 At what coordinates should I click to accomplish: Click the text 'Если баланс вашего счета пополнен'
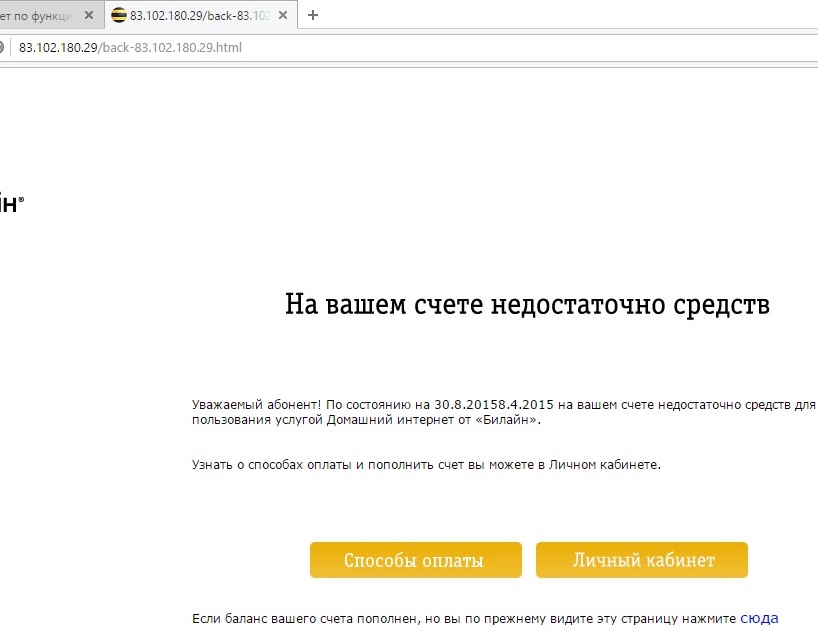305,619
